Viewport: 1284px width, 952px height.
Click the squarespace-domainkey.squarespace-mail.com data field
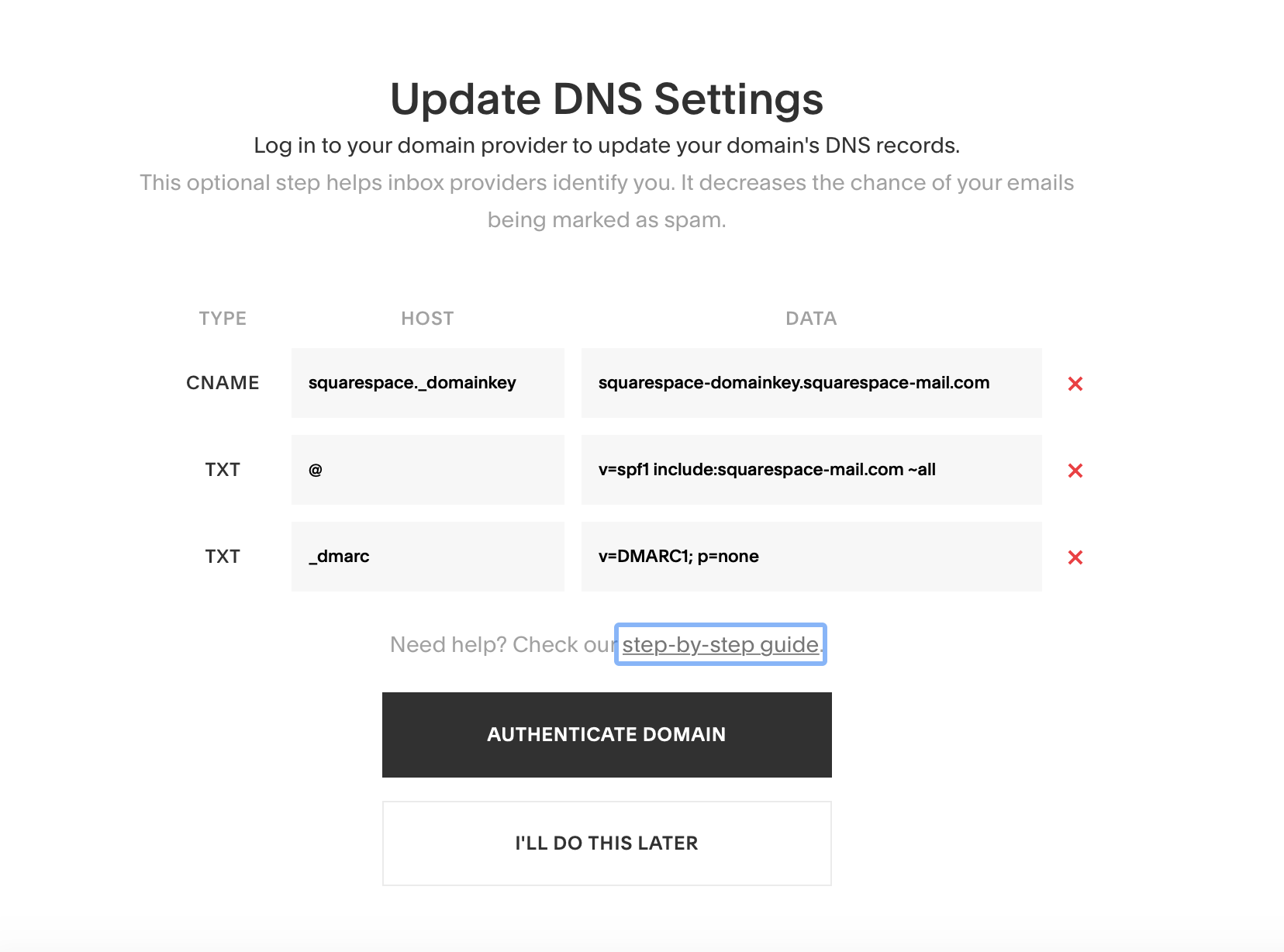click(x=812, y=383)
